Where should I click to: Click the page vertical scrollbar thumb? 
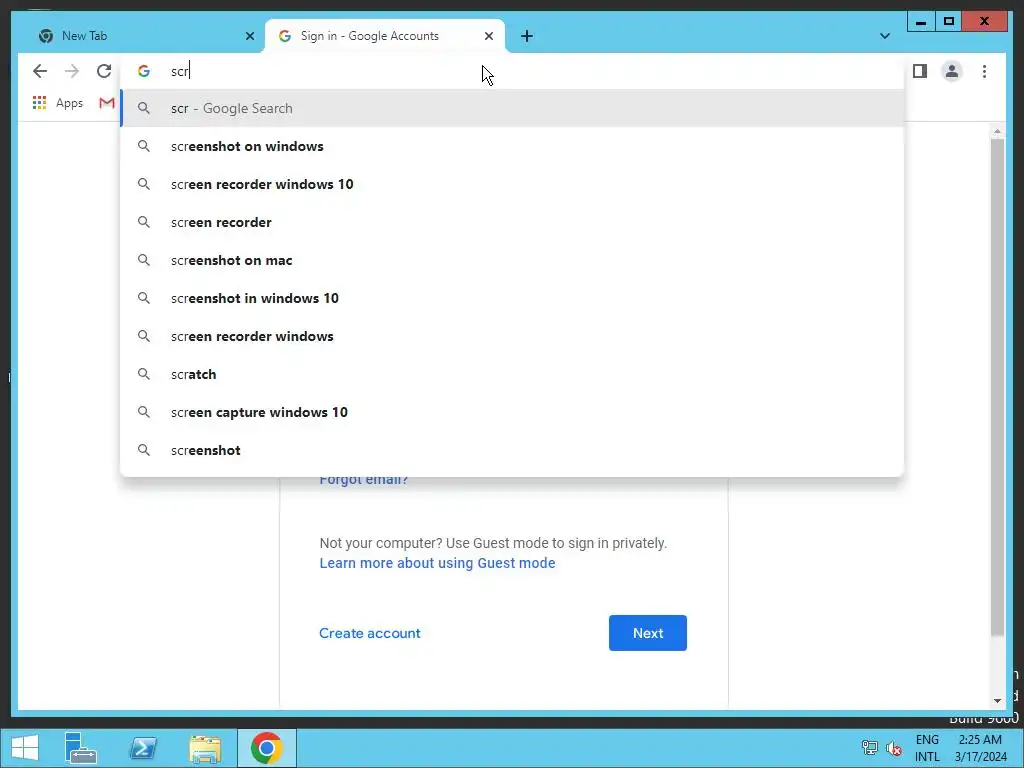(x=997, y=387)
